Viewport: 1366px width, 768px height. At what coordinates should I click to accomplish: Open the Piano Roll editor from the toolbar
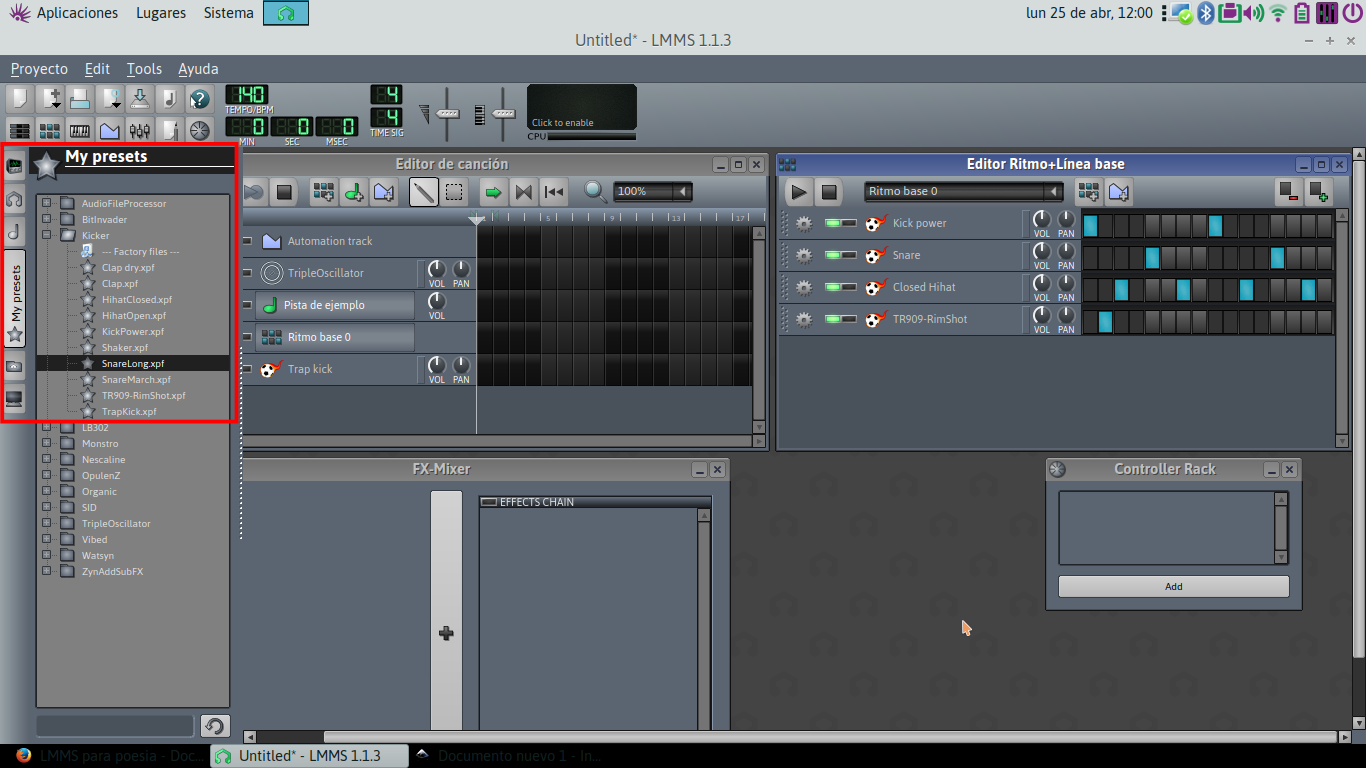tap(78, 130)
